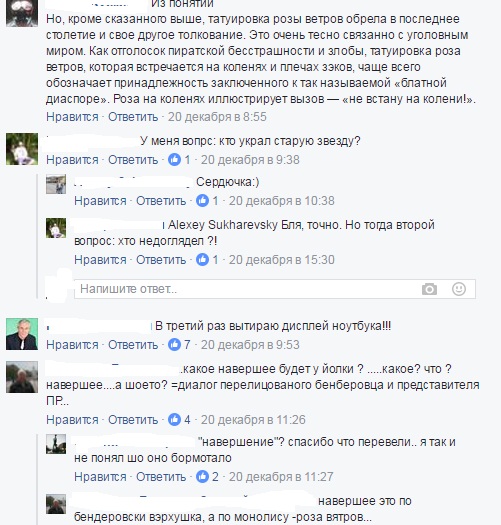Click like icon on the 11:27 reply
501x525 pixels.
click(x=202, y=476)
